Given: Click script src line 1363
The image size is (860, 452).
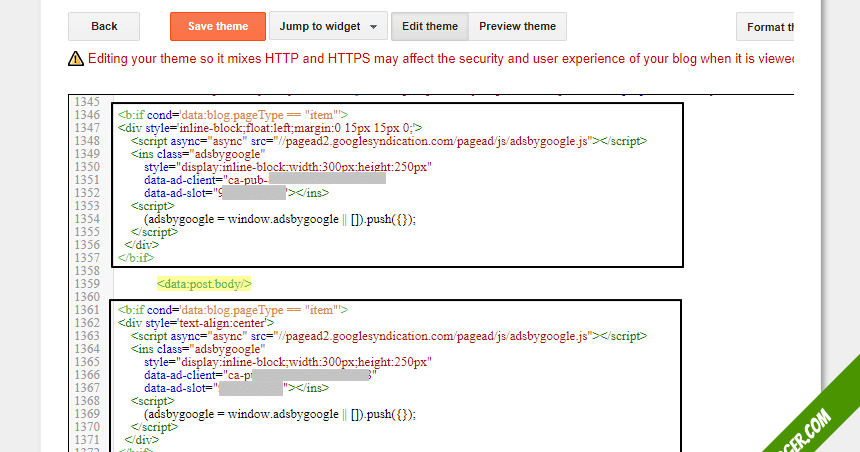Looking at the screenshot, I should [389, 336].
